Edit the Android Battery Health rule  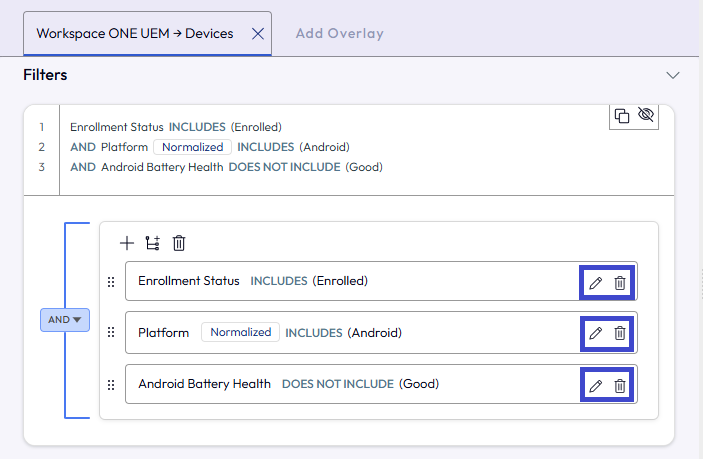595,385
